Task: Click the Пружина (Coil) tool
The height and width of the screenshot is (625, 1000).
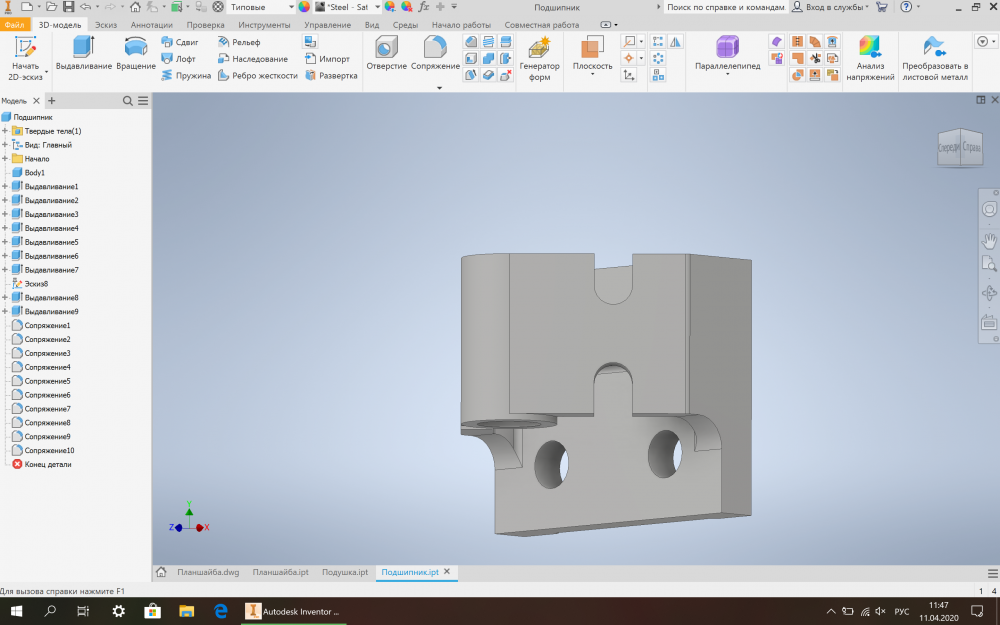Action: [x=186, y=75]
